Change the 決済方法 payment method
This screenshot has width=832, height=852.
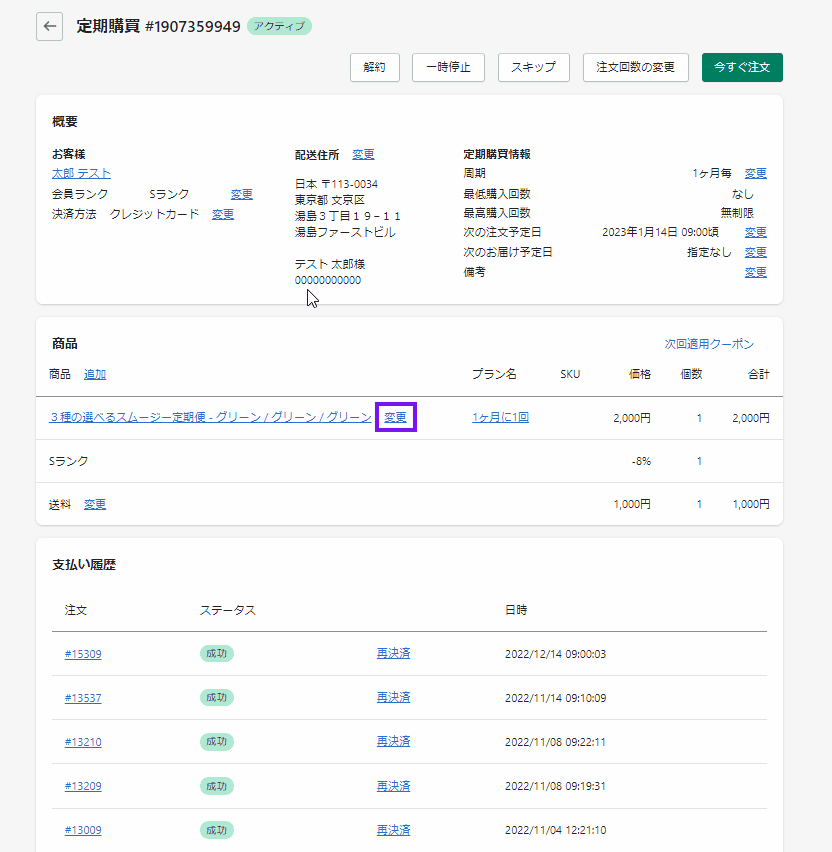pyautogui.click(x=223, y=214)
